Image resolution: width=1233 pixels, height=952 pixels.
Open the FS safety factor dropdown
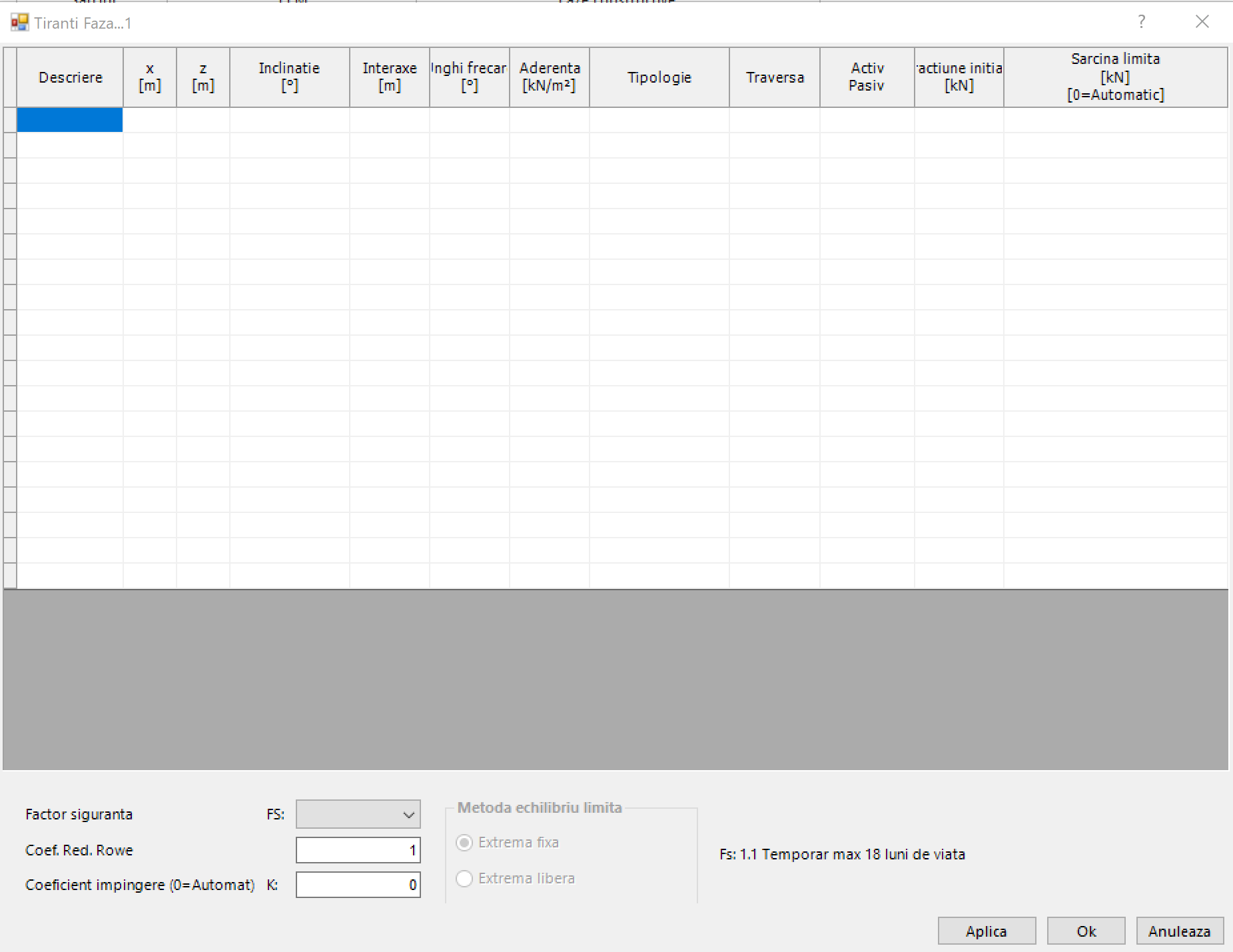click(x=358, y=814)
